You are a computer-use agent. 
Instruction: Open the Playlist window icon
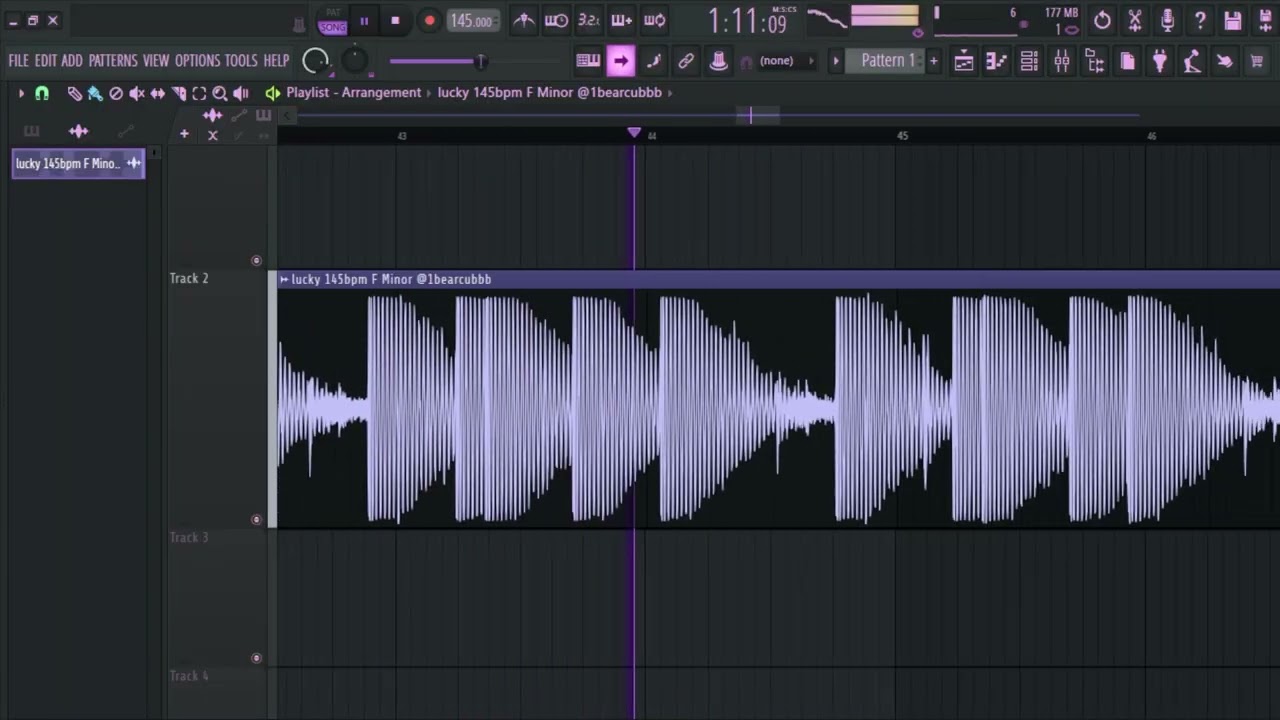click(x=964, y=61)
